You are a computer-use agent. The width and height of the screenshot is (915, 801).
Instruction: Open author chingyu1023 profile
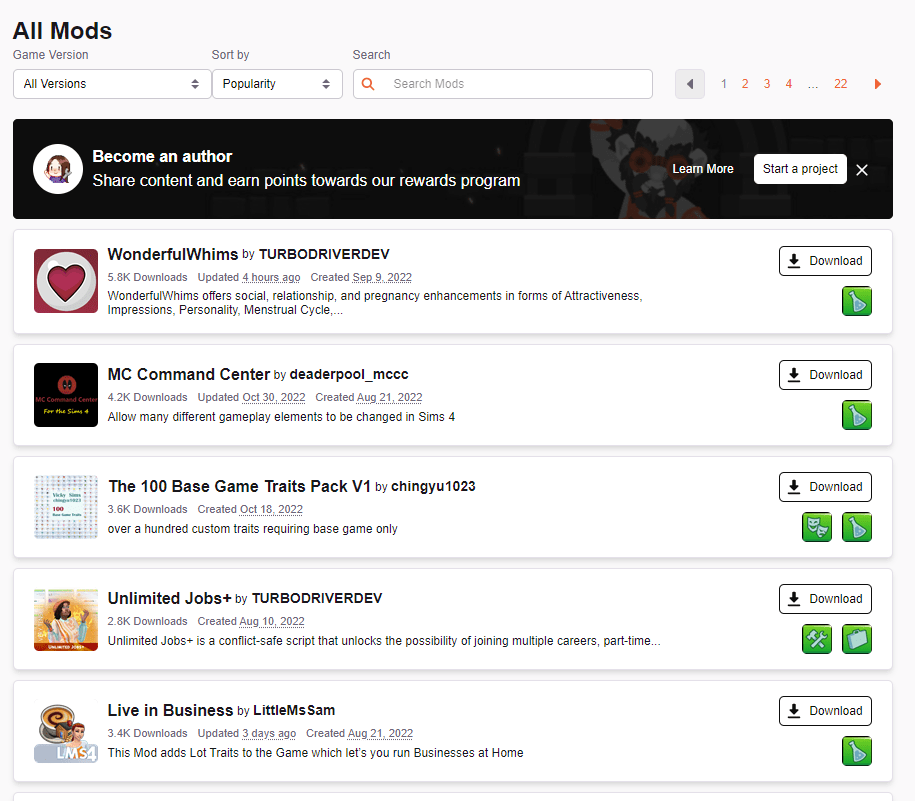pos(433,486)
